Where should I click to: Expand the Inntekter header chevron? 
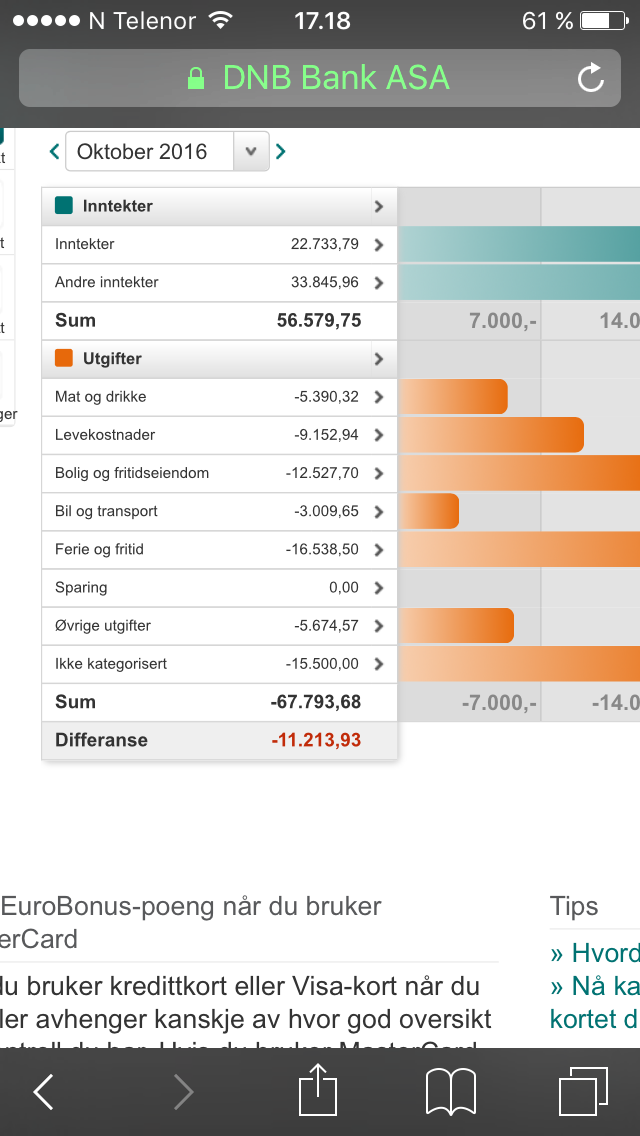coord(378,206)
